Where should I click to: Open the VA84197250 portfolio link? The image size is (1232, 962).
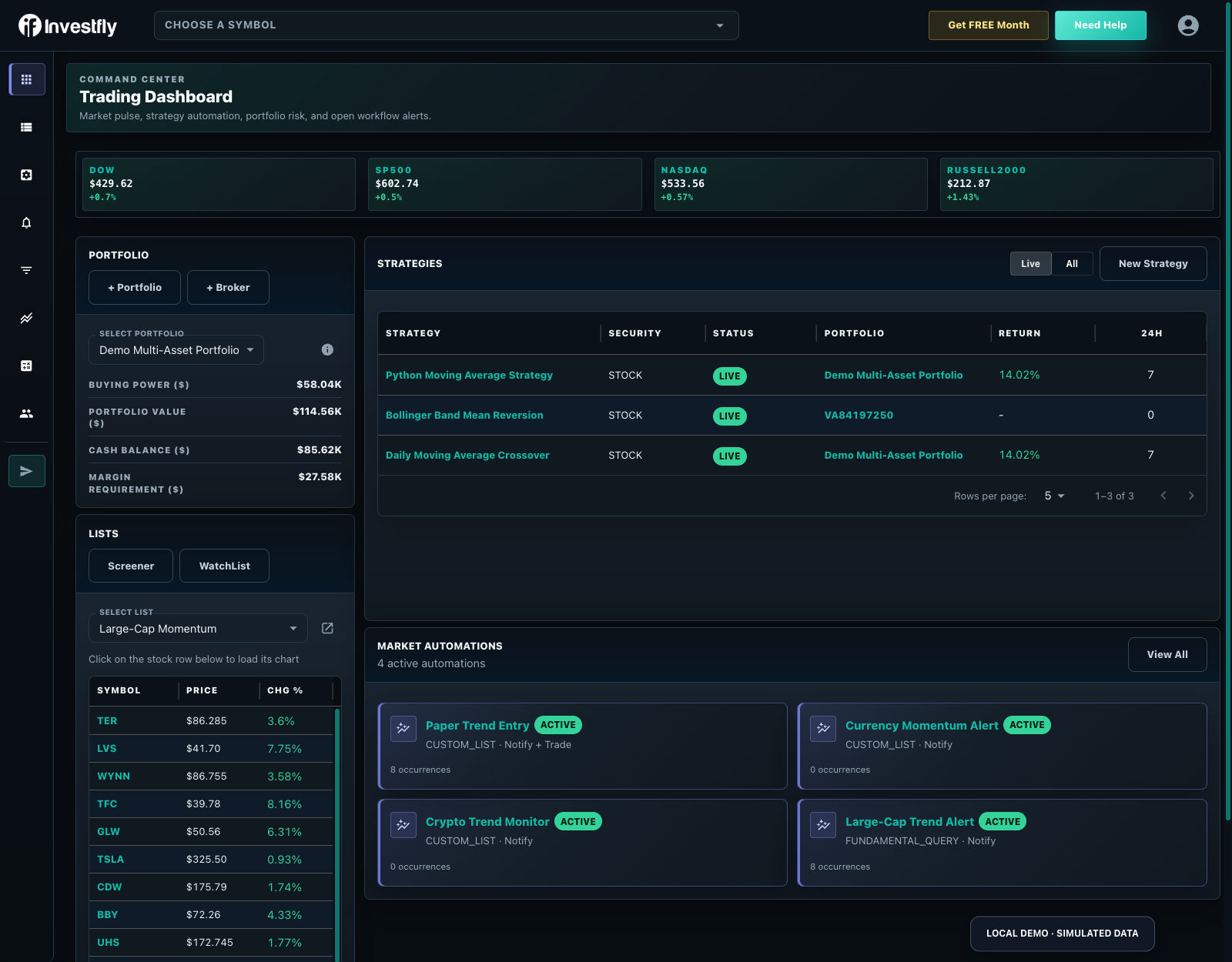859,416
